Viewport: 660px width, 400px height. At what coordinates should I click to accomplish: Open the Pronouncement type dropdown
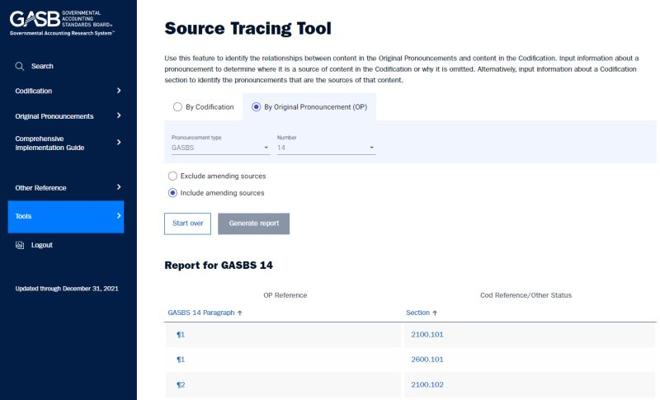(x=218, y=147)
